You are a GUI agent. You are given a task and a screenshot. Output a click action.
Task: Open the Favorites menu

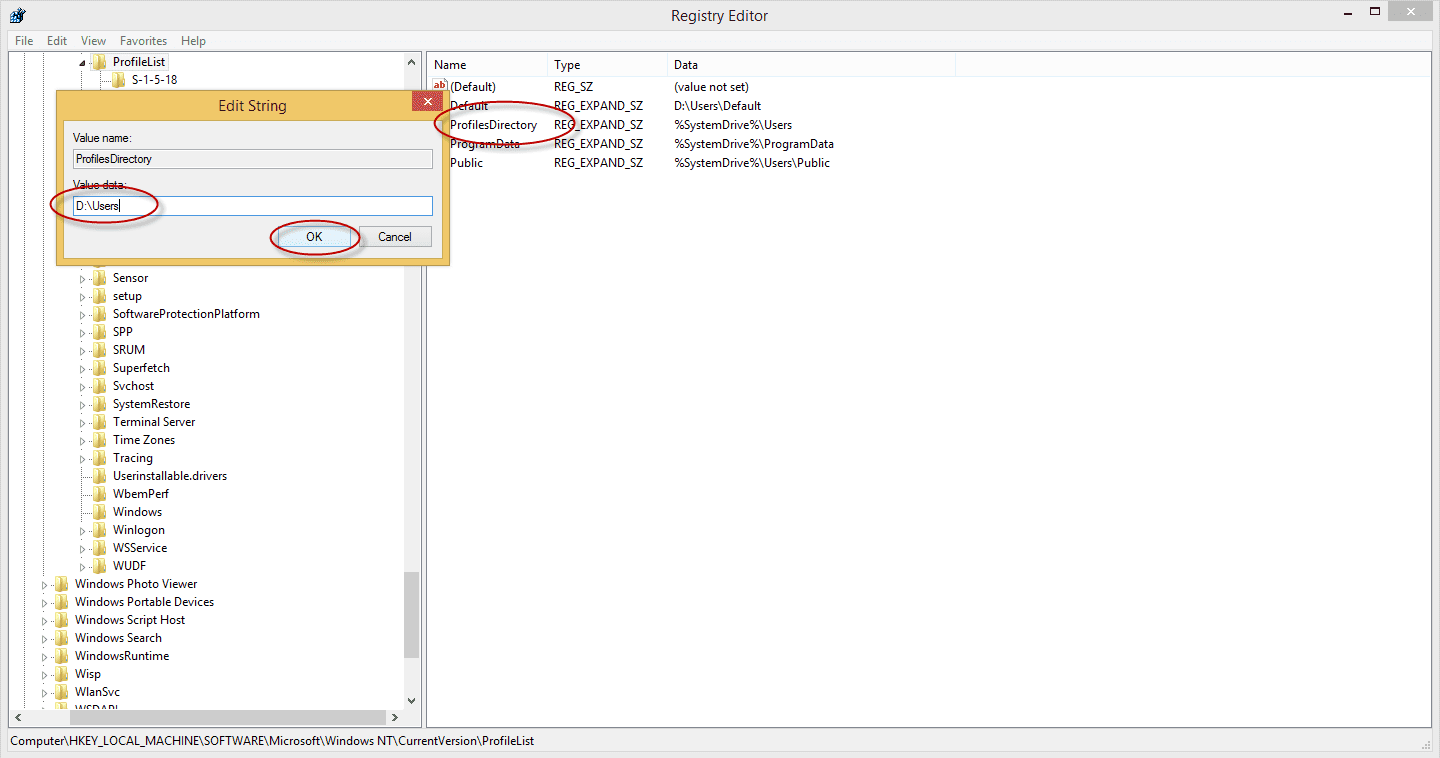143,40
